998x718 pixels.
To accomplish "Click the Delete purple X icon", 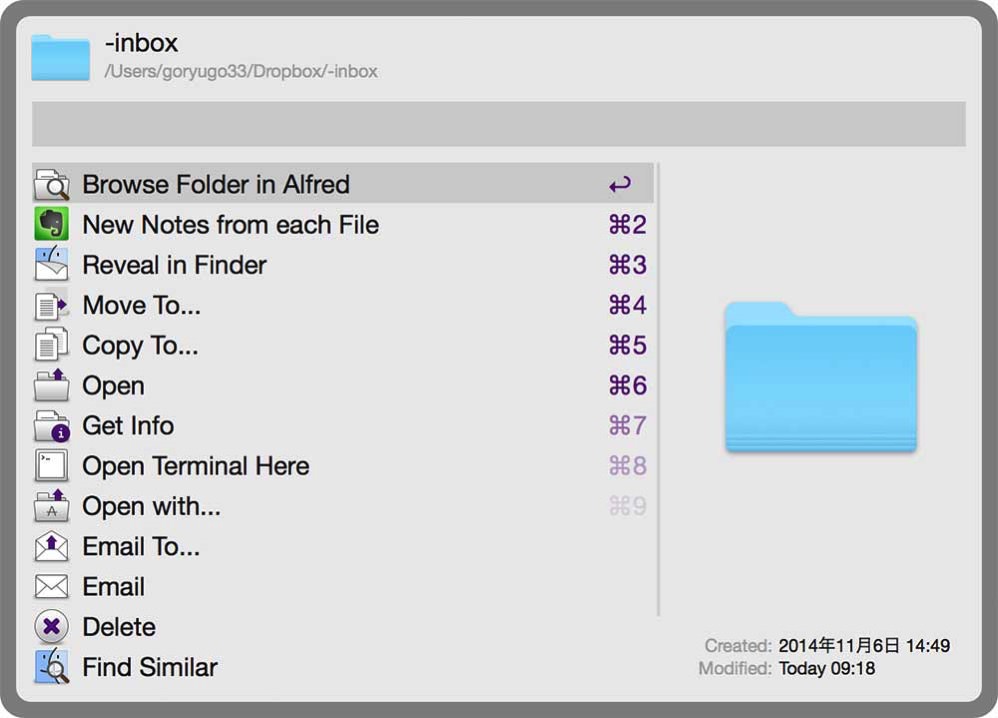I will pos(51,627).
